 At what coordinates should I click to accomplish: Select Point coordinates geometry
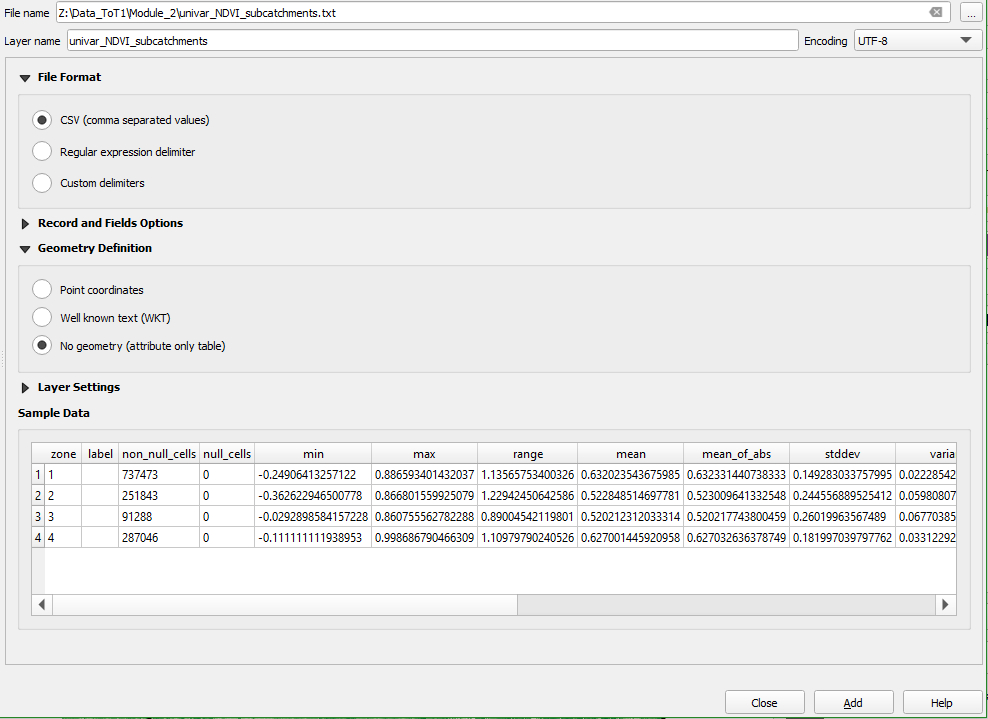(41, 289)
